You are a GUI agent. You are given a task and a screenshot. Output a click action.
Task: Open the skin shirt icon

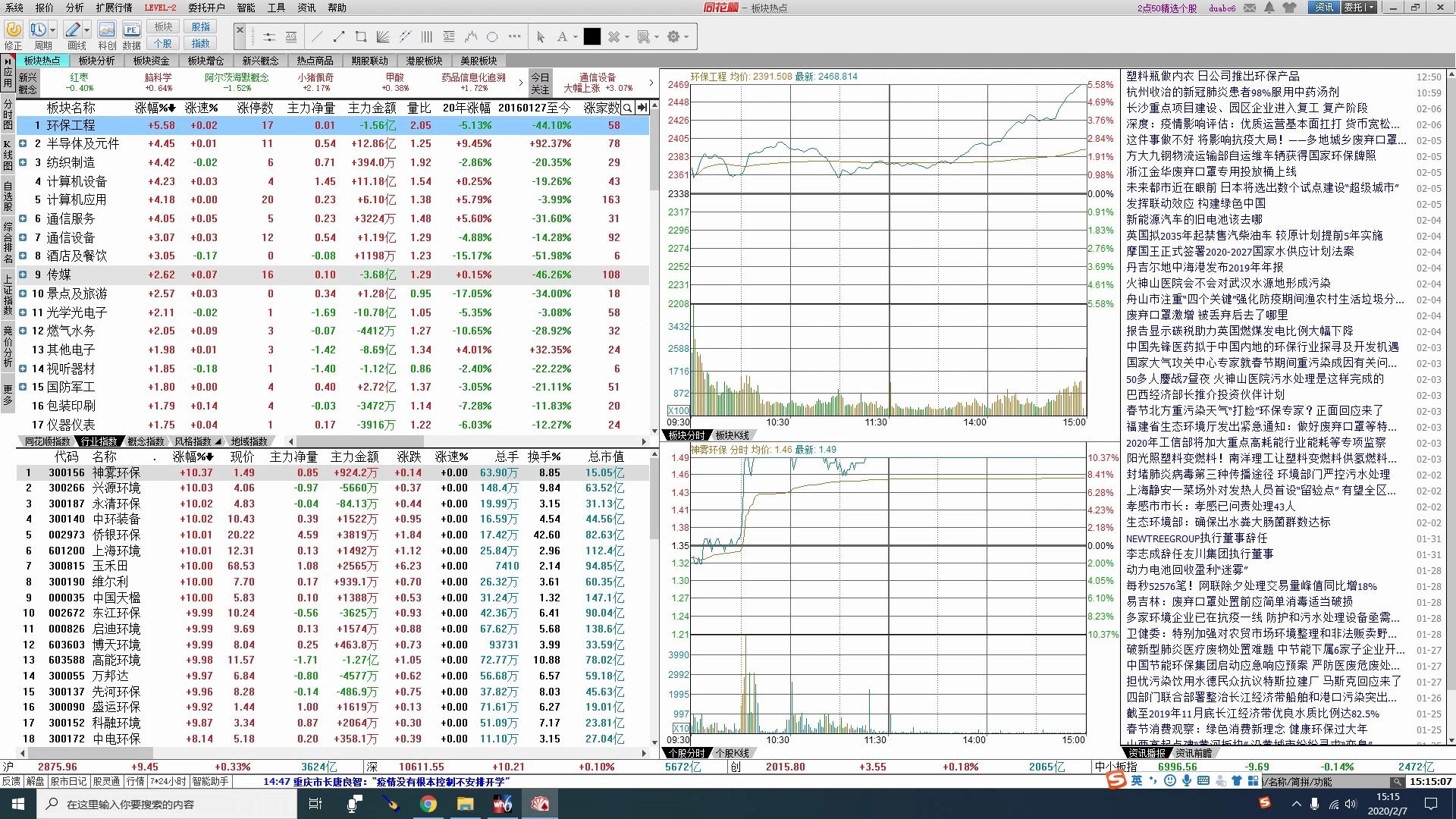(x=1290, y=8)
